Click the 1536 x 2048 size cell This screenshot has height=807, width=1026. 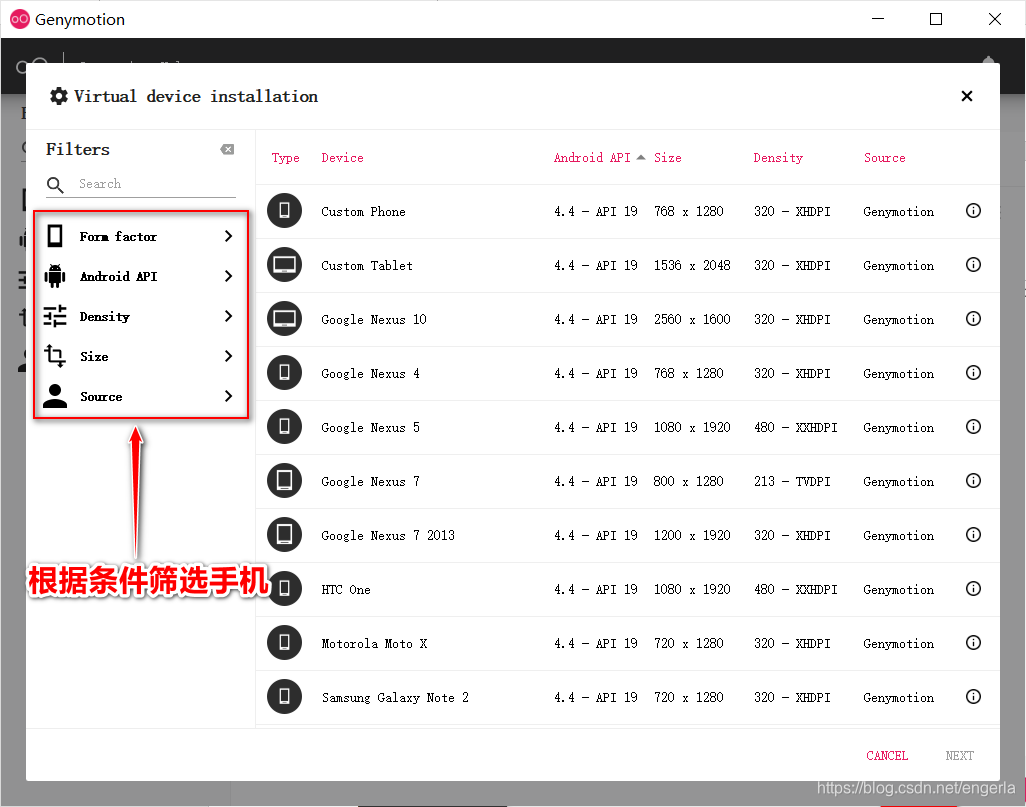pos(692,265)
